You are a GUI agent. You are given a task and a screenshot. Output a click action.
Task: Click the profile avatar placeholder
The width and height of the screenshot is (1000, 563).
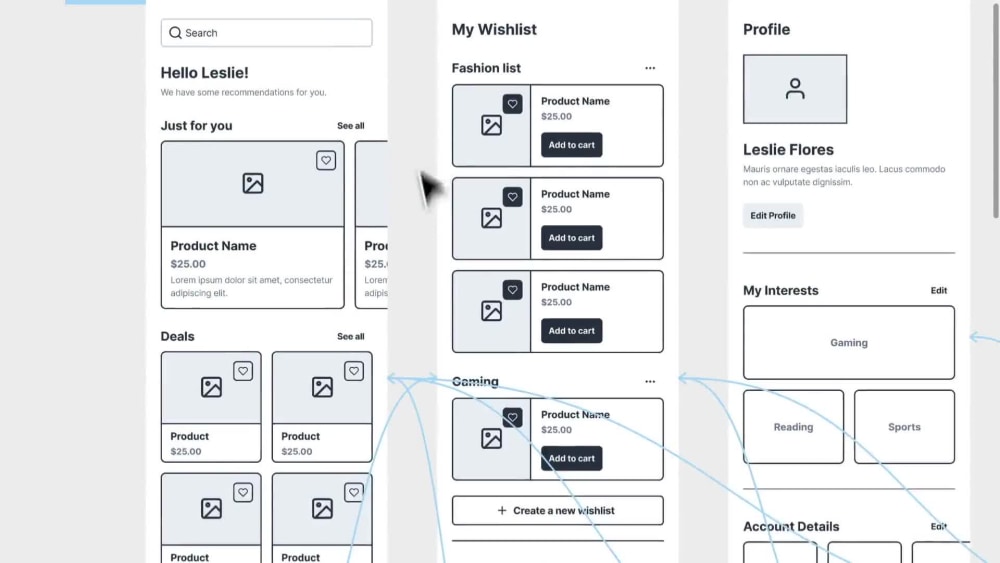795,89
